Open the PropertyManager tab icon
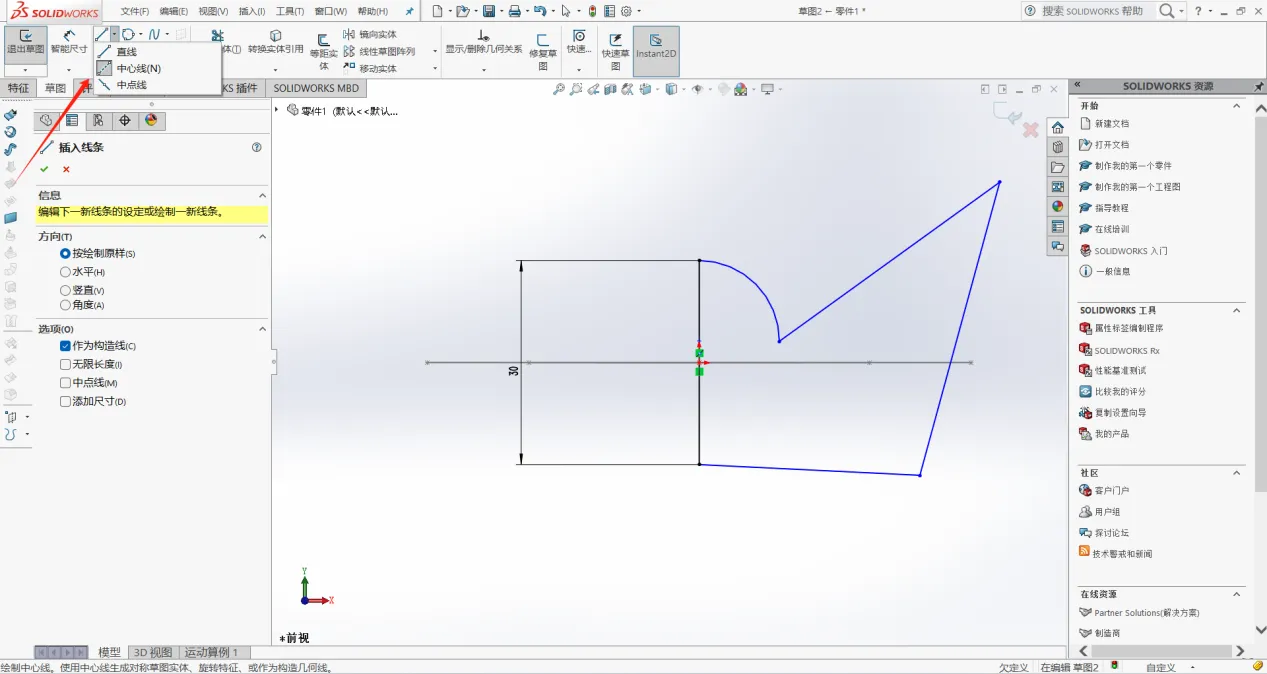The width and height of the screenshot is (1267, 674). pyautogui.click(x=72, y=121)
